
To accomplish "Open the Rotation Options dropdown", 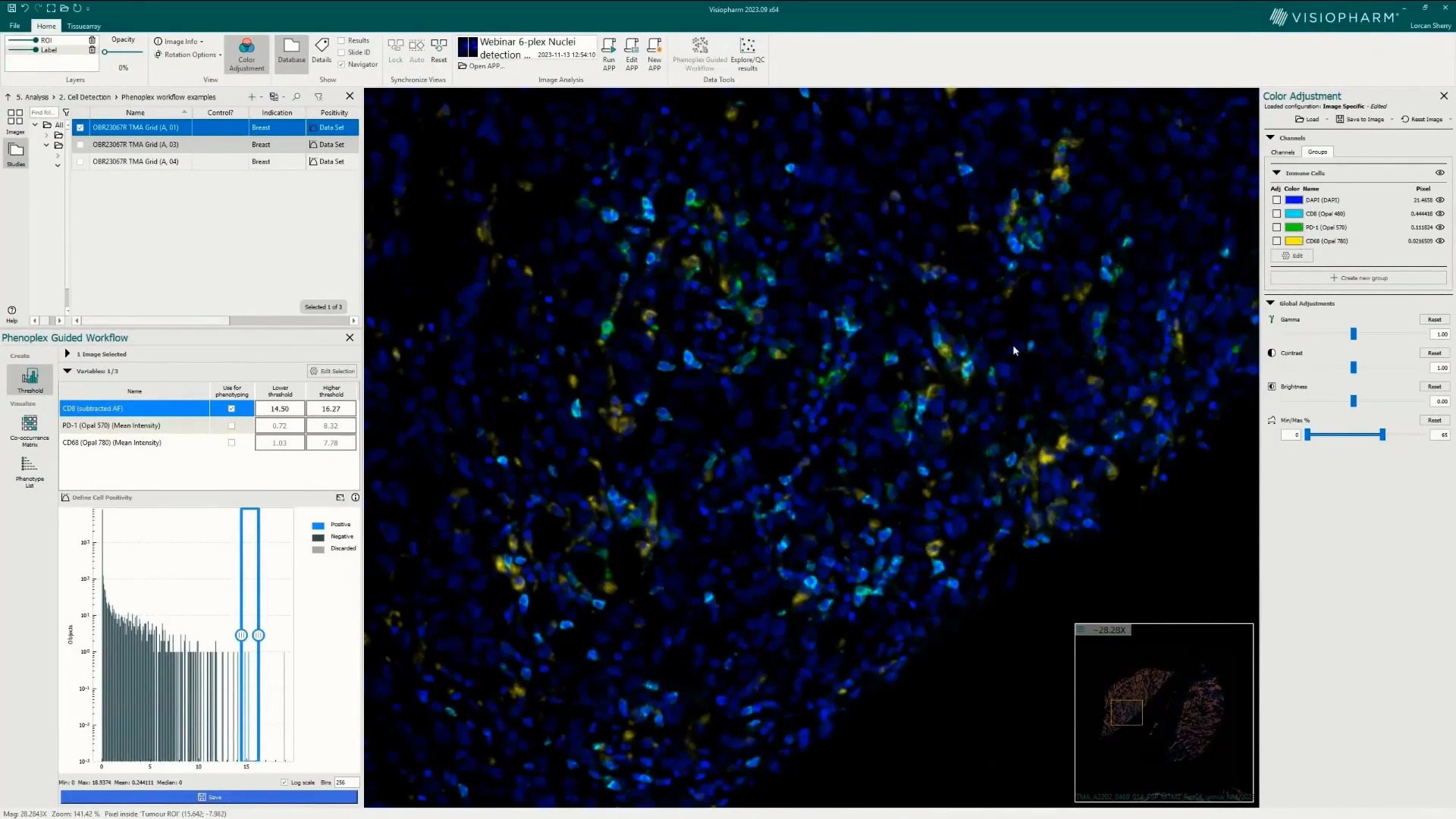I will (188, 55).
